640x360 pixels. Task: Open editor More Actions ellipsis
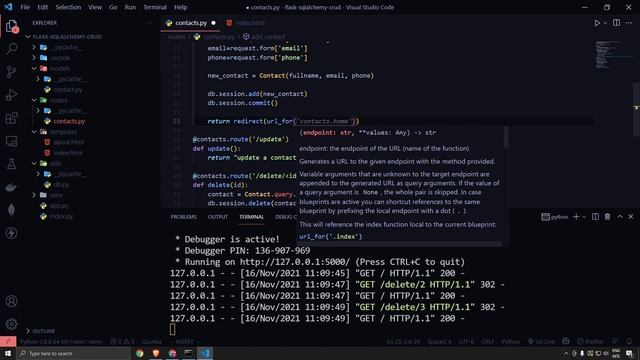pos(629,23)
